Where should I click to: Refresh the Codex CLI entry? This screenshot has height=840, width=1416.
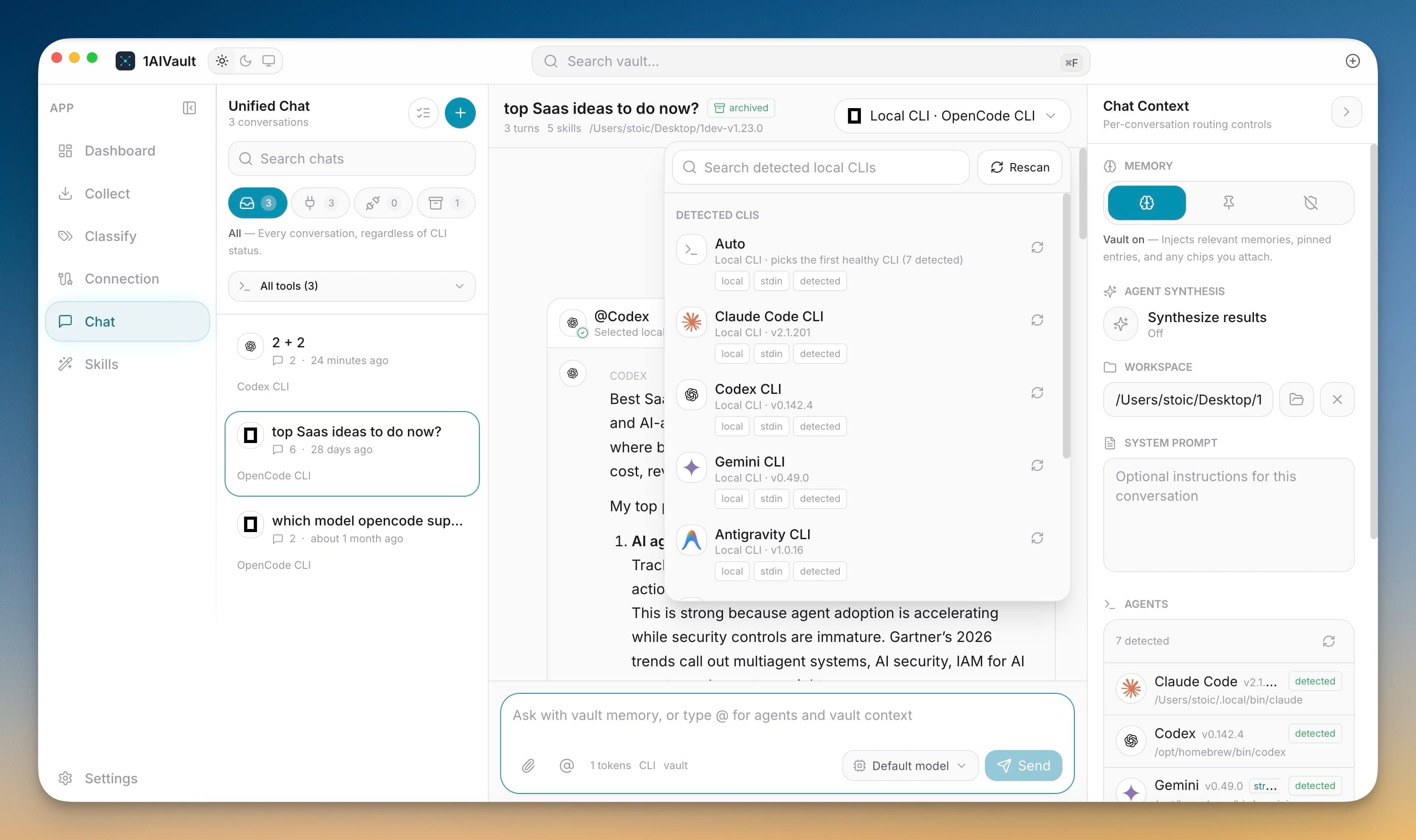coord(1037,392)
